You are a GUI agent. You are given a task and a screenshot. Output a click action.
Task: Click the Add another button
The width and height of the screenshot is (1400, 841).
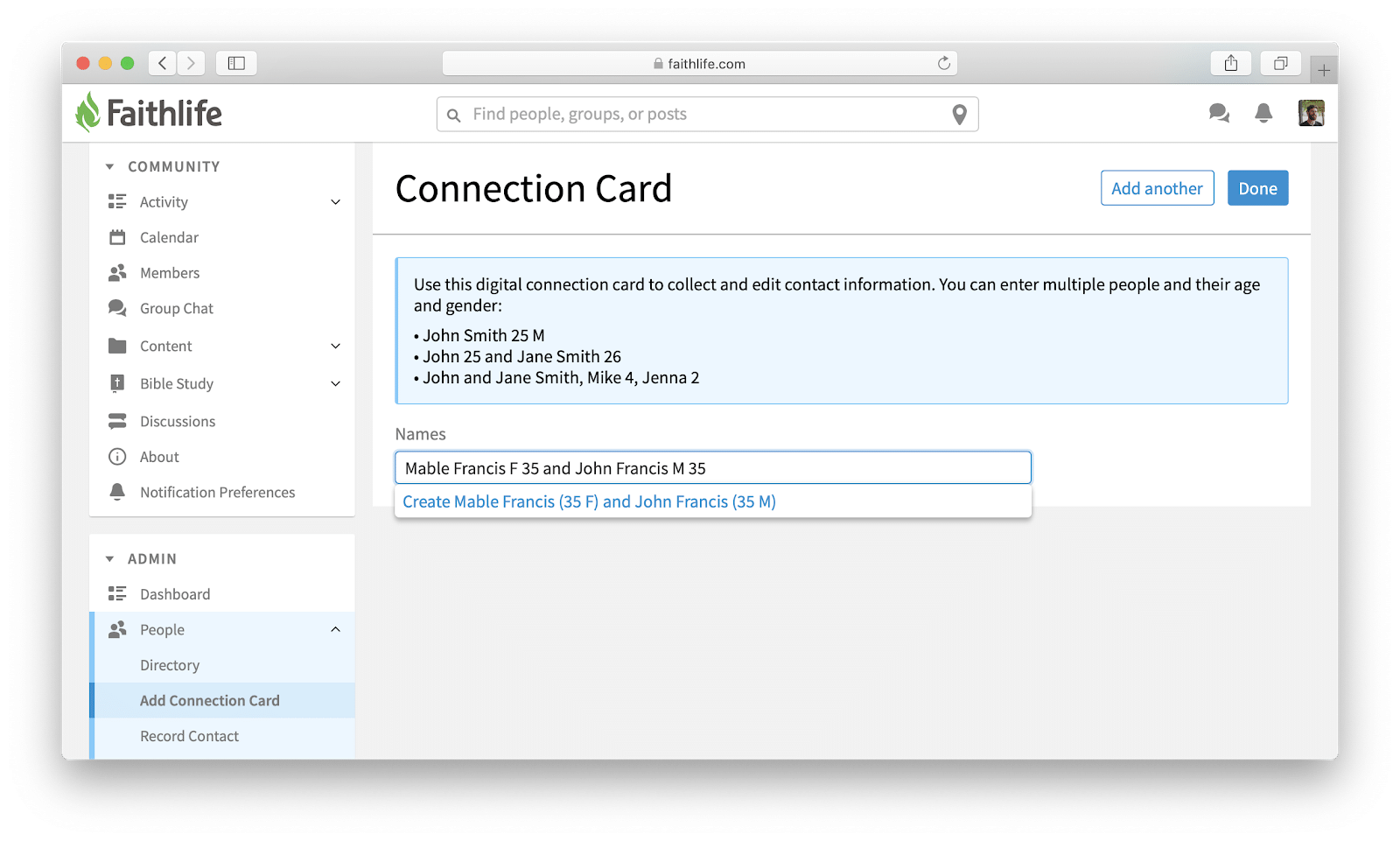1157,188
